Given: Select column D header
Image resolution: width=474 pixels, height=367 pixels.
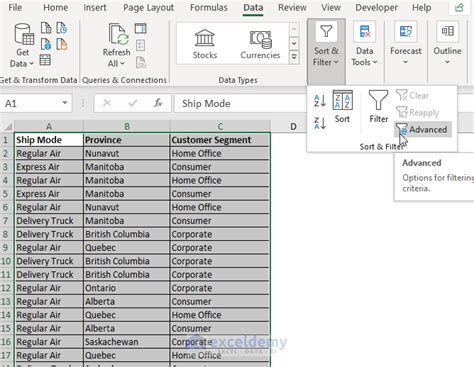Looking at the screenshot, I should coord(293,126).
